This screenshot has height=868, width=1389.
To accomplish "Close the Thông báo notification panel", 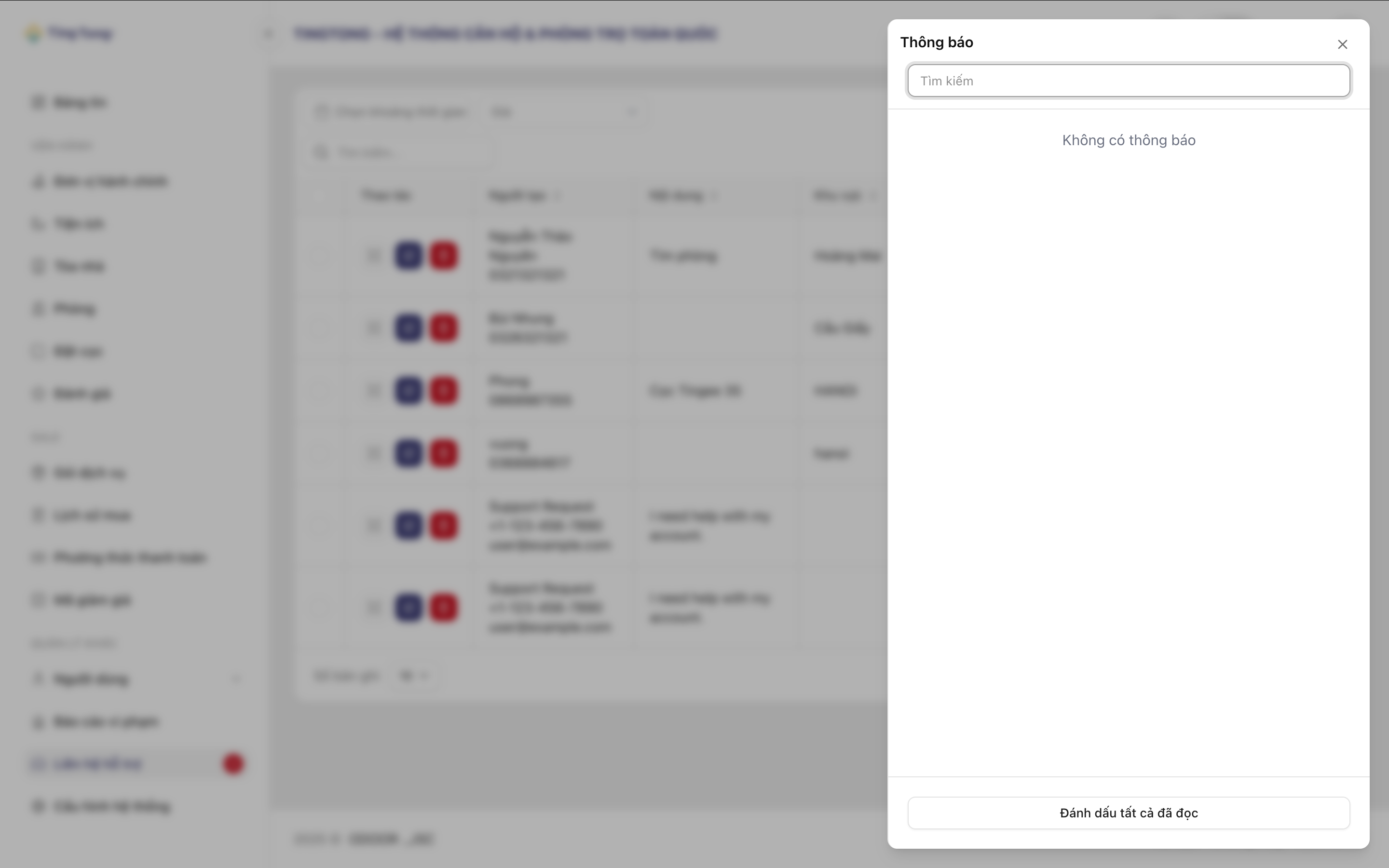I will coord(1342,44).
